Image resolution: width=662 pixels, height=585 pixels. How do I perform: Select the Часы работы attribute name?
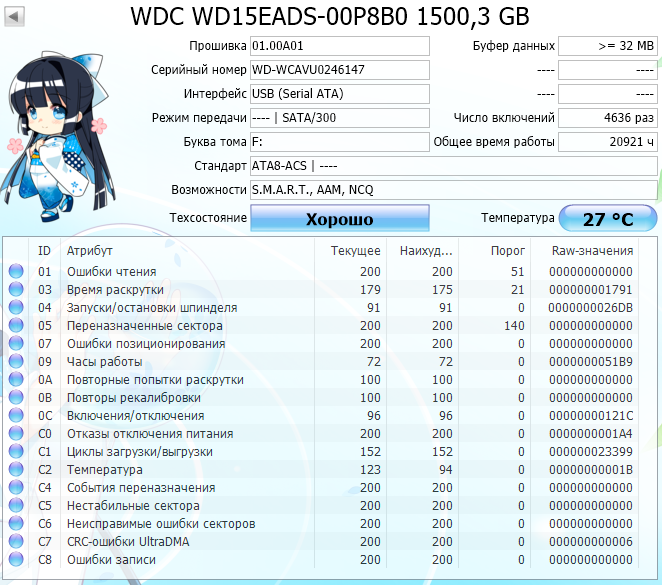(104, 362)
